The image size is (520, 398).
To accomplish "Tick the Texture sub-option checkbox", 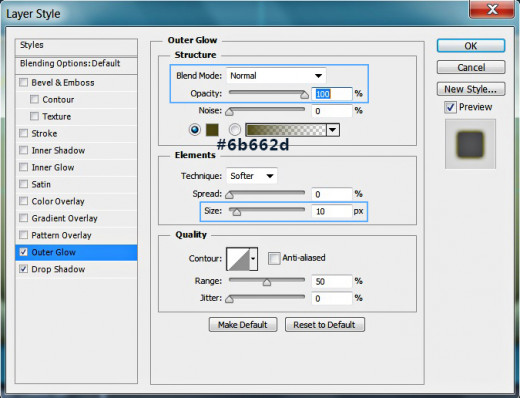I will tap(34, 116).
